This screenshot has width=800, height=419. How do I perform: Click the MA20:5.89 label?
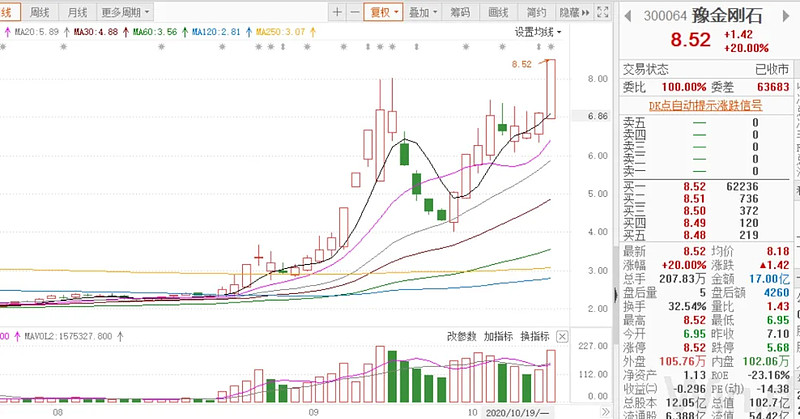point(36,32)
